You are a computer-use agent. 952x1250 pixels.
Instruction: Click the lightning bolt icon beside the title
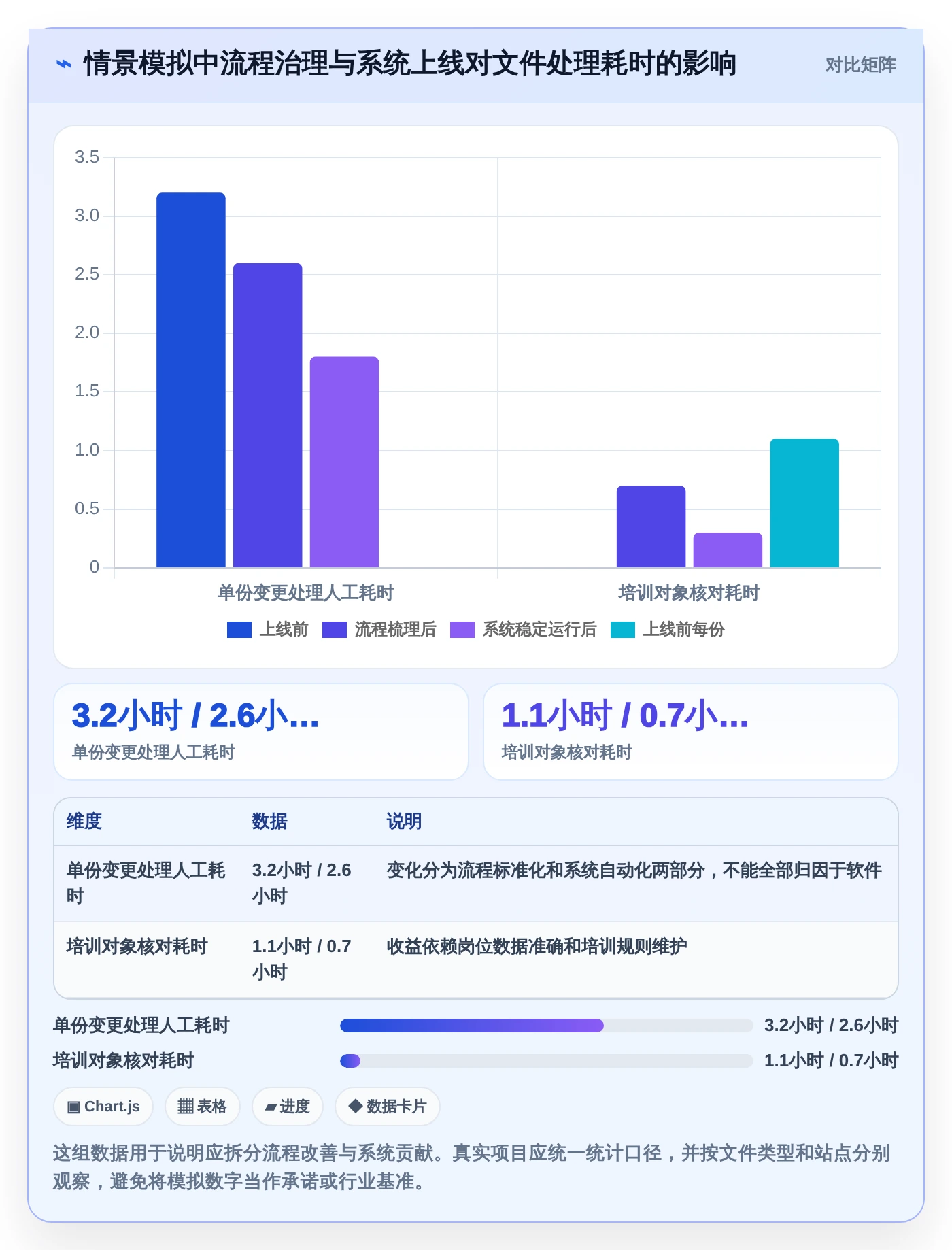tap(63, 64)
